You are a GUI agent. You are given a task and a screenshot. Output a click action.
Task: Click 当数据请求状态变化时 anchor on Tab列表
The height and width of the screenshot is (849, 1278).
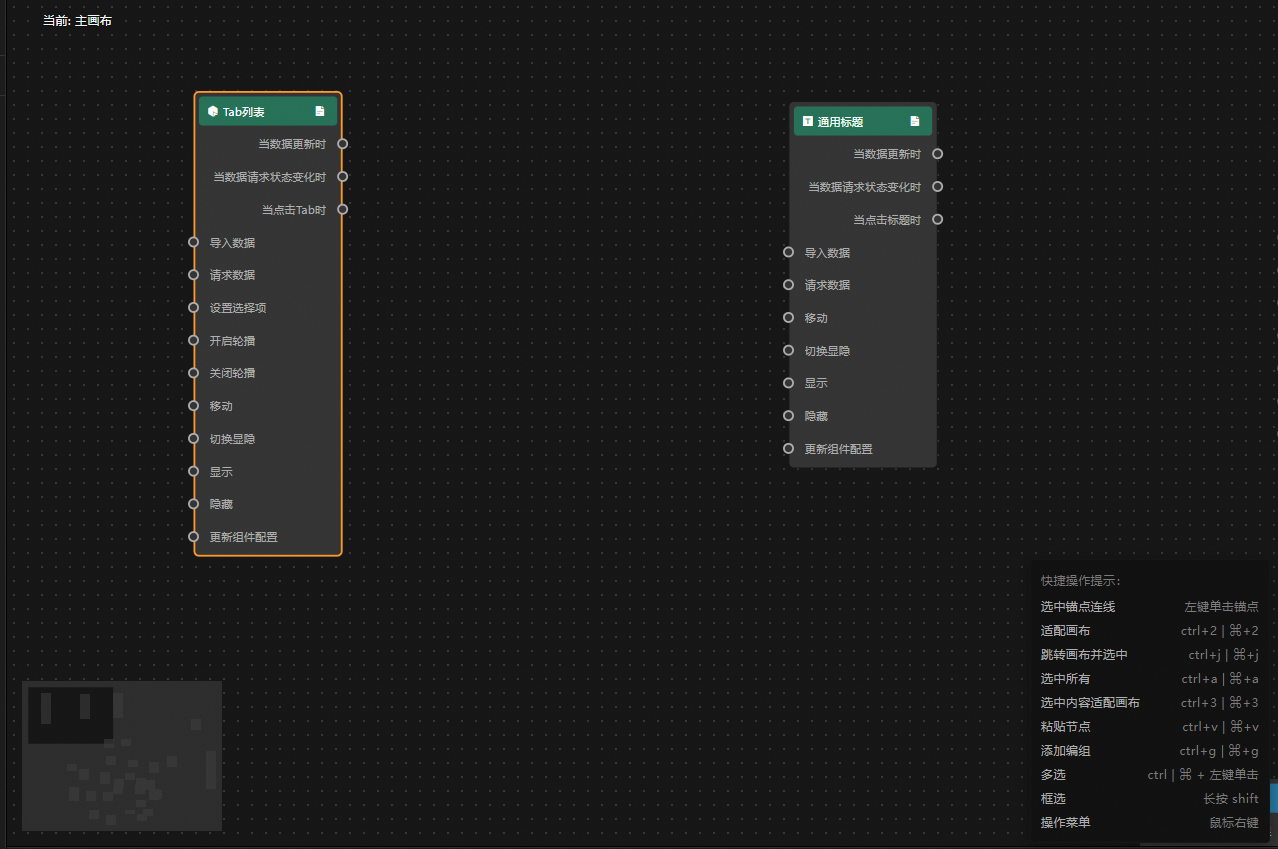tap(342, 177)
